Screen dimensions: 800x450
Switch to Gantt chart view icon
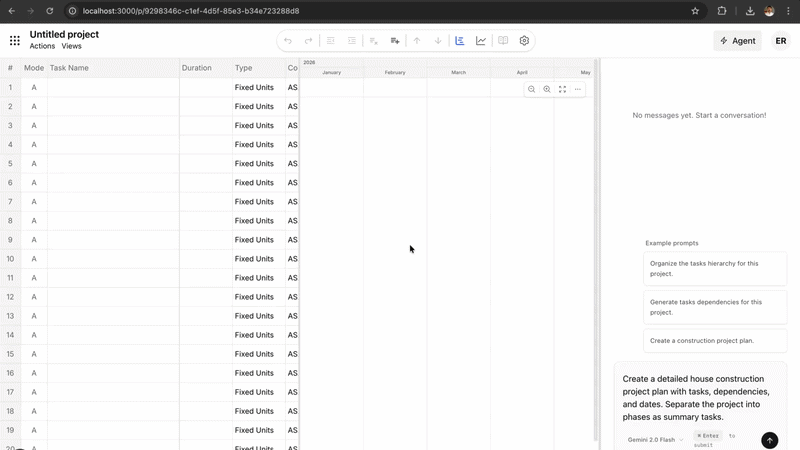460,41
